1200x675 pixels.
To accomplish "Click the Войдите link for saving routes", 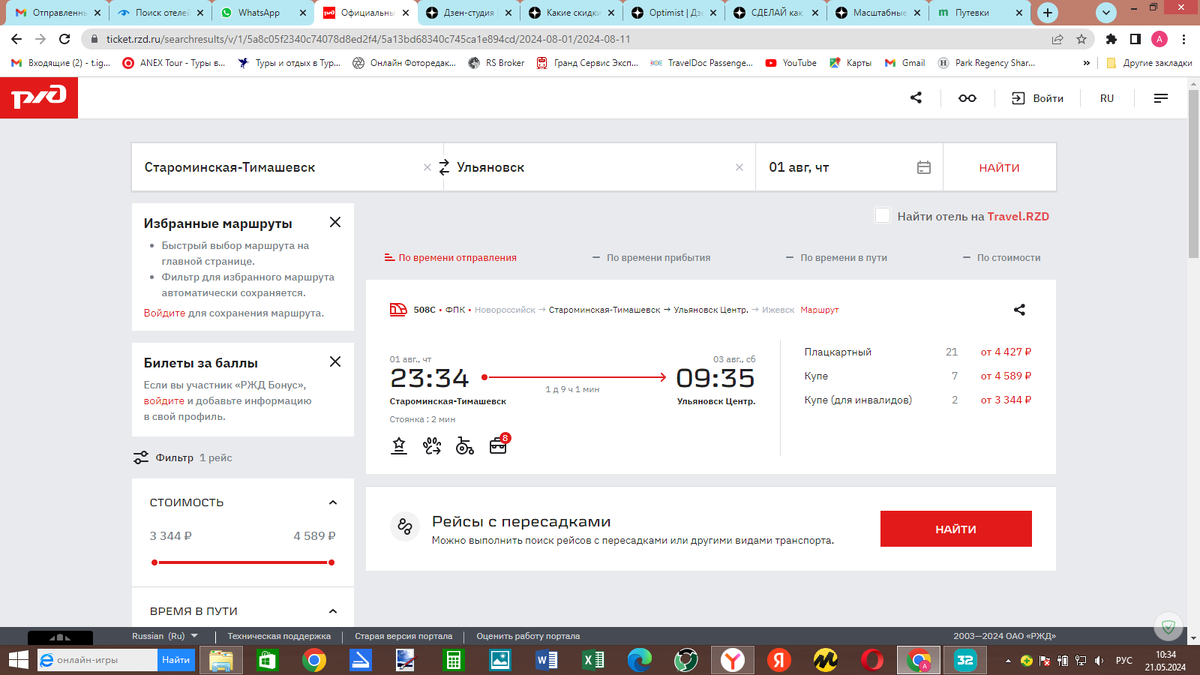I will click(164, 313).
